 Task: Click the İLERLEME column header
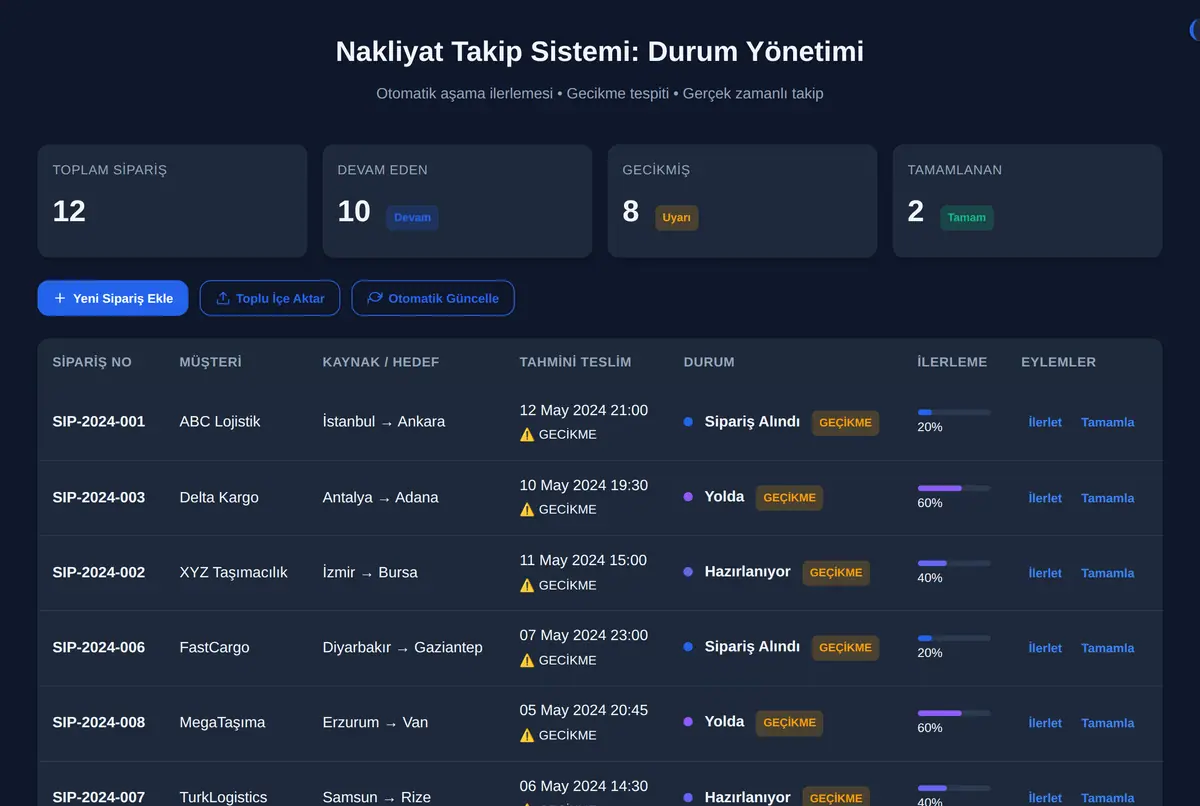(952, 362)
